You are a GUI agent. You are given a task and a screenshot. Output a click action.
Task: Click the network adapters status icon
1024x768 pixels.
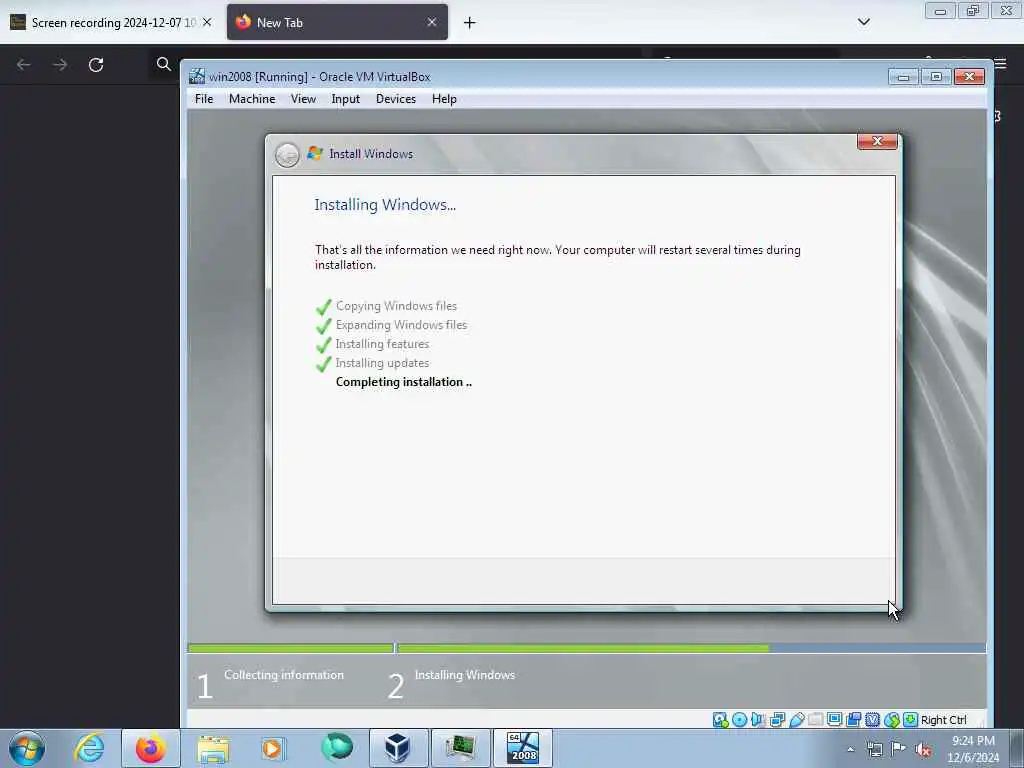(x=777, y=720)
